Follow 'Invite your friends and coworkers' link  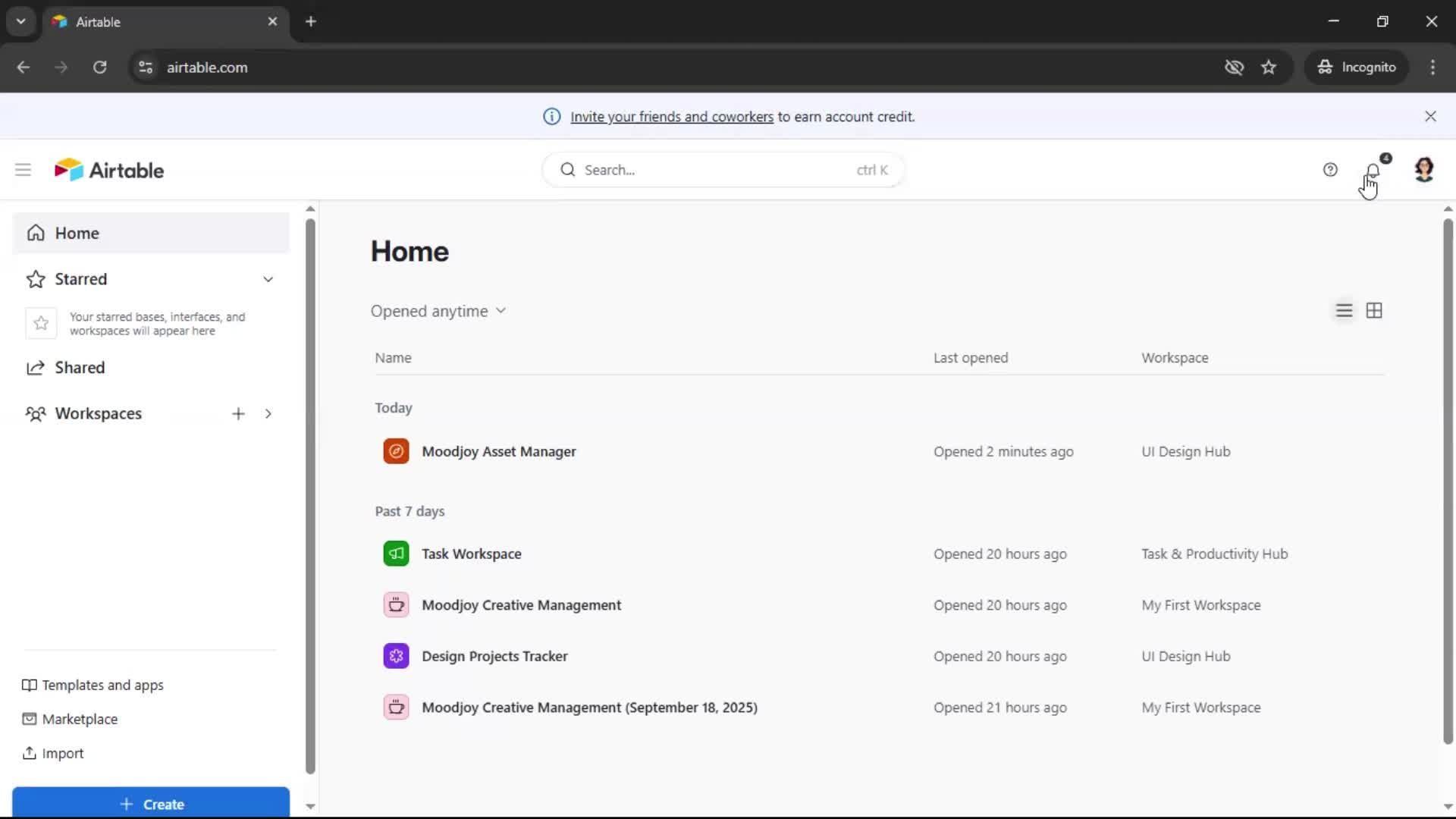click(671, 117)
